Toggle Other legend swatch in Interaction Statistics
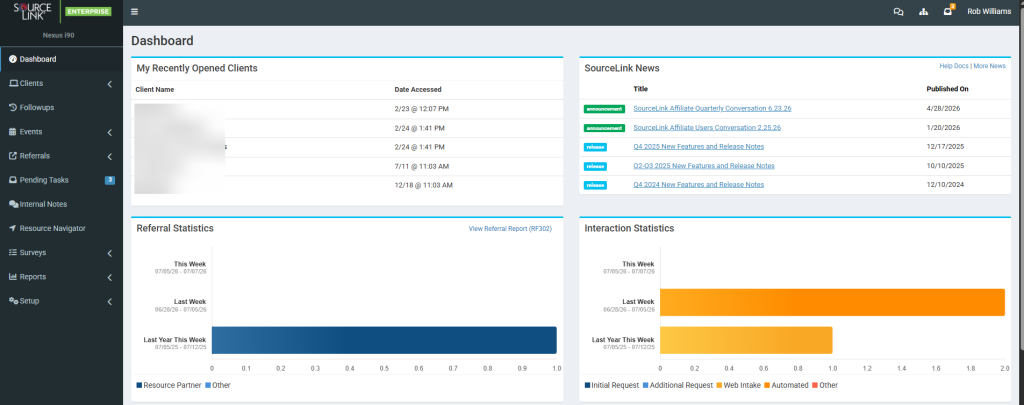1024x405 pixels. tap(815, 385)
